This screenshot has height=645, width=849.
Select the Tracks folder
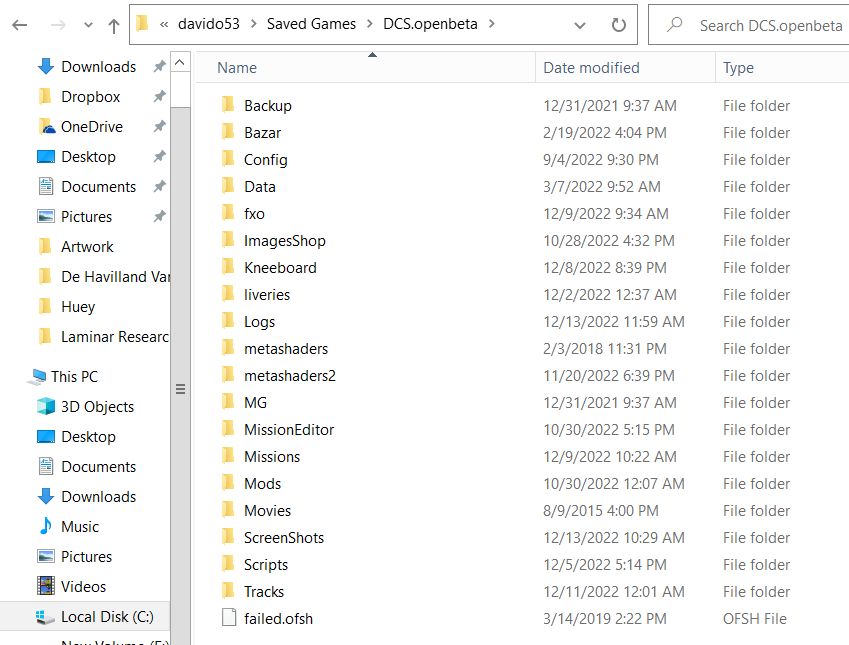tap(264, 592)
